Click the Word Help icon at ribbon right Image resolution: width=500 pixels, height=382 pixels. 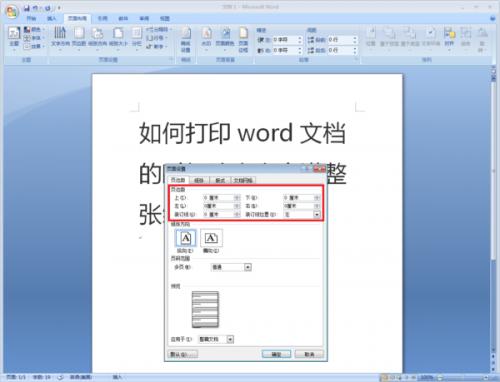pos(493,19)
